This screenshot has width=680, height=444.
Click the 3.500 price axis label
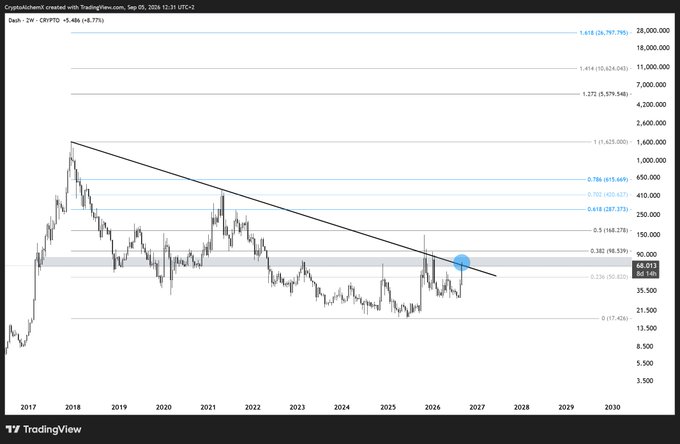pos(645,381)
